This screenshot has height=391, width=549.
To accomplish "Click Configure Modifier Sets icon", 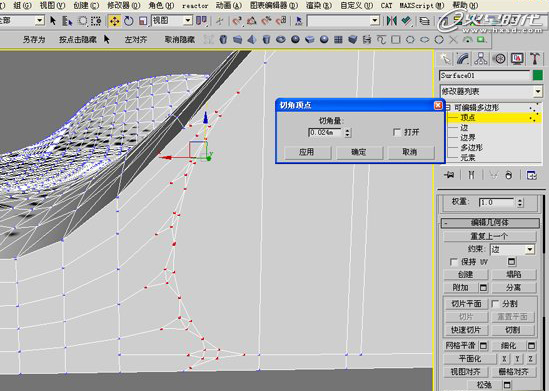I will coord(531,175).
